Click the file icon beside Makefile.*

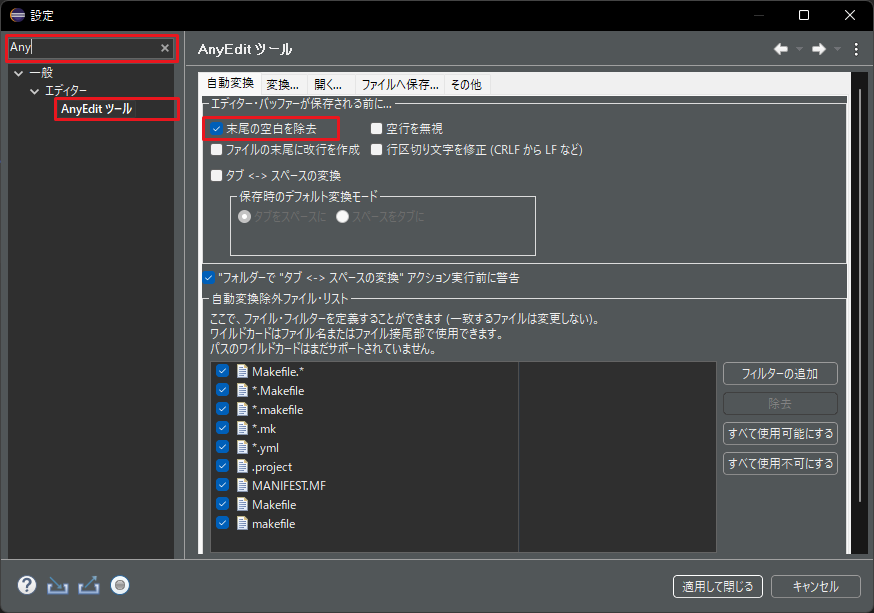(x=242, y=371)
